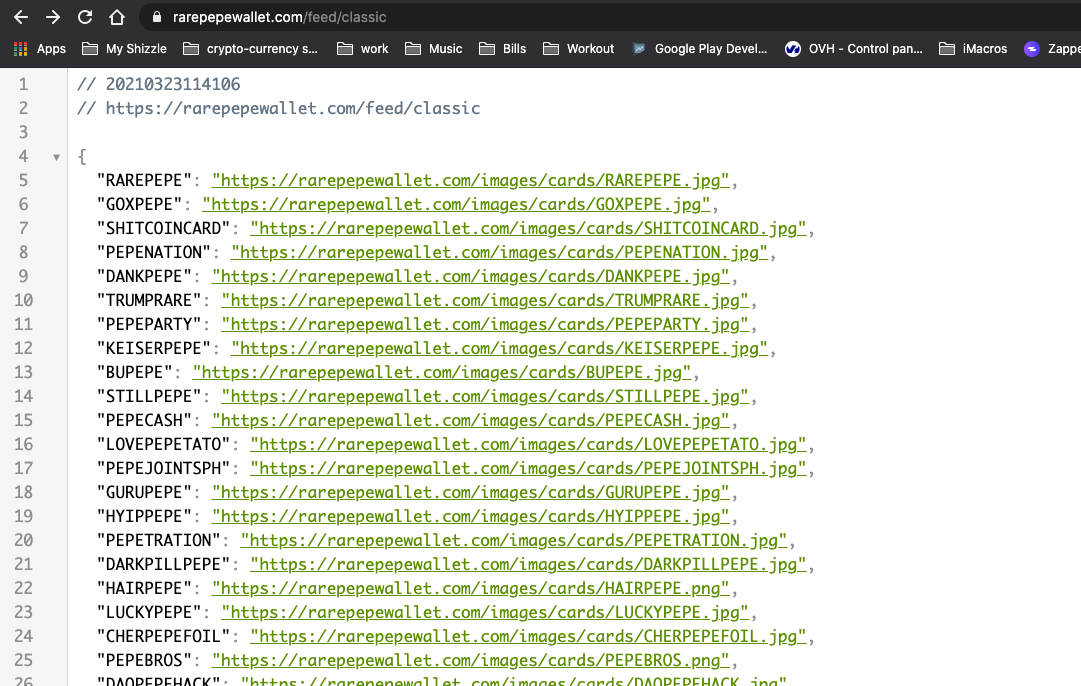Image resolution: width=1081 pixels, height=686 pixels.
Task: Open the HYIPPEPE.jpg image link
Action: point(470,516)
